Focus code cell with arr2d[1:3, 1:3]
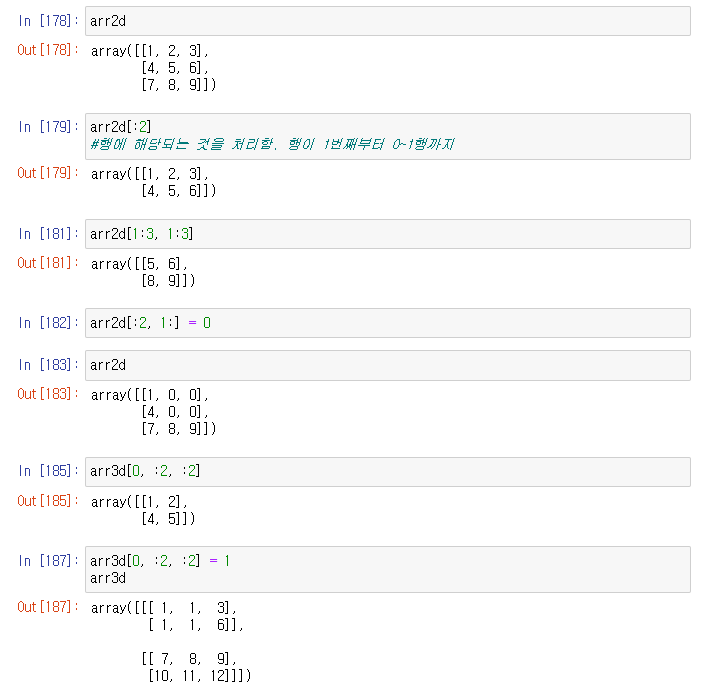The image size is (703, 685). pos(388,234)
